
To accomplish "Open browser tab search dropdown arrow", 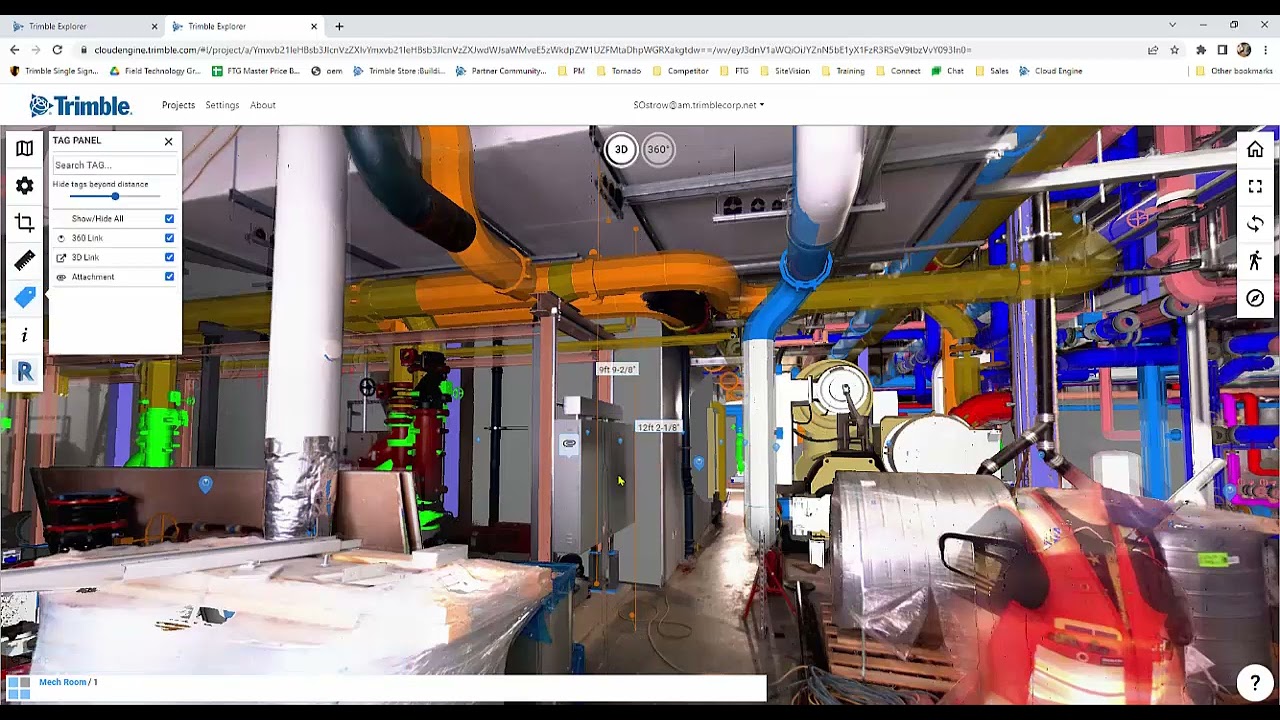I will pos(1172,25).
